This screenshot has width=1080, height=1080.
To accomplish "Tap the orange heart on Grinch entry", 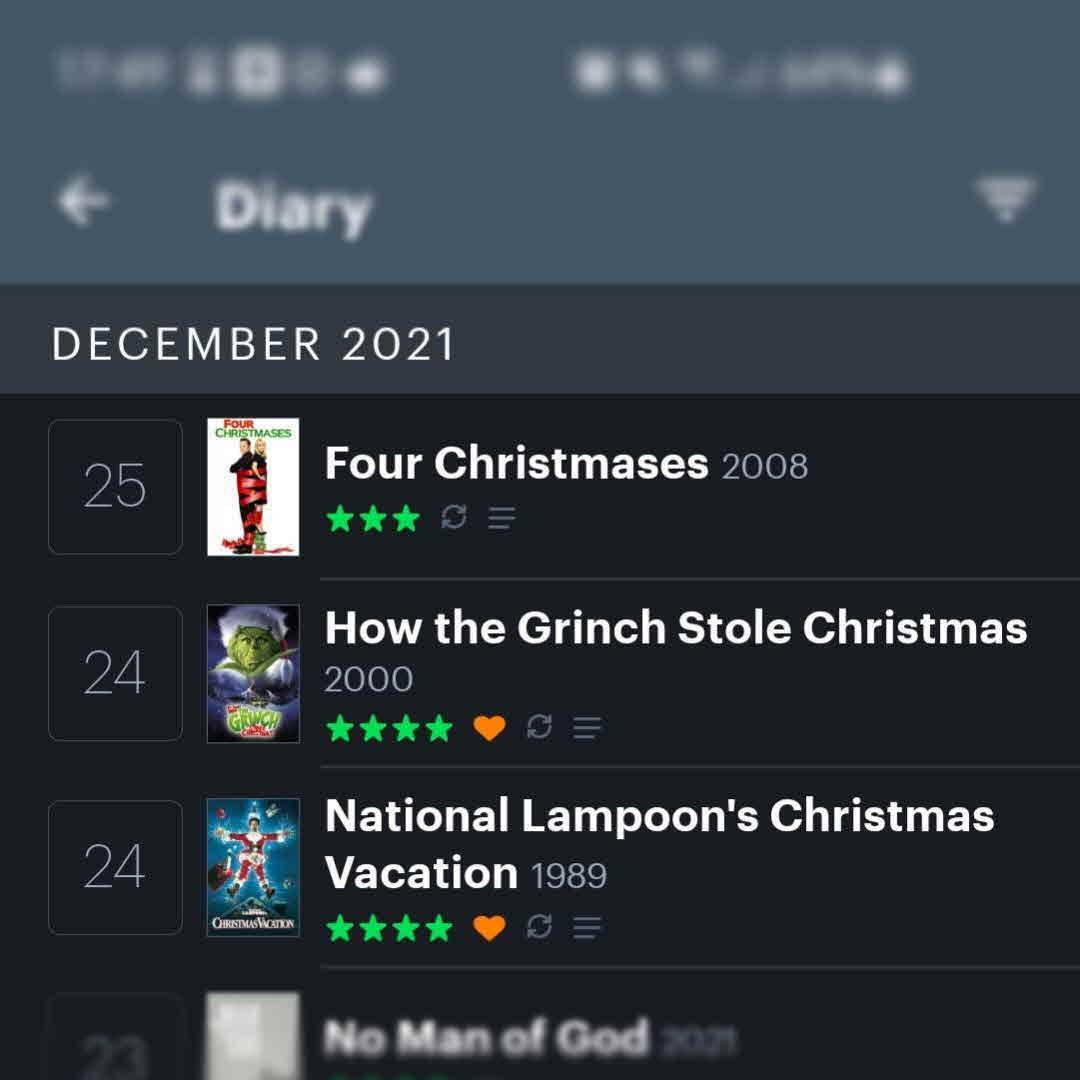I will click(x=489, y=728).
